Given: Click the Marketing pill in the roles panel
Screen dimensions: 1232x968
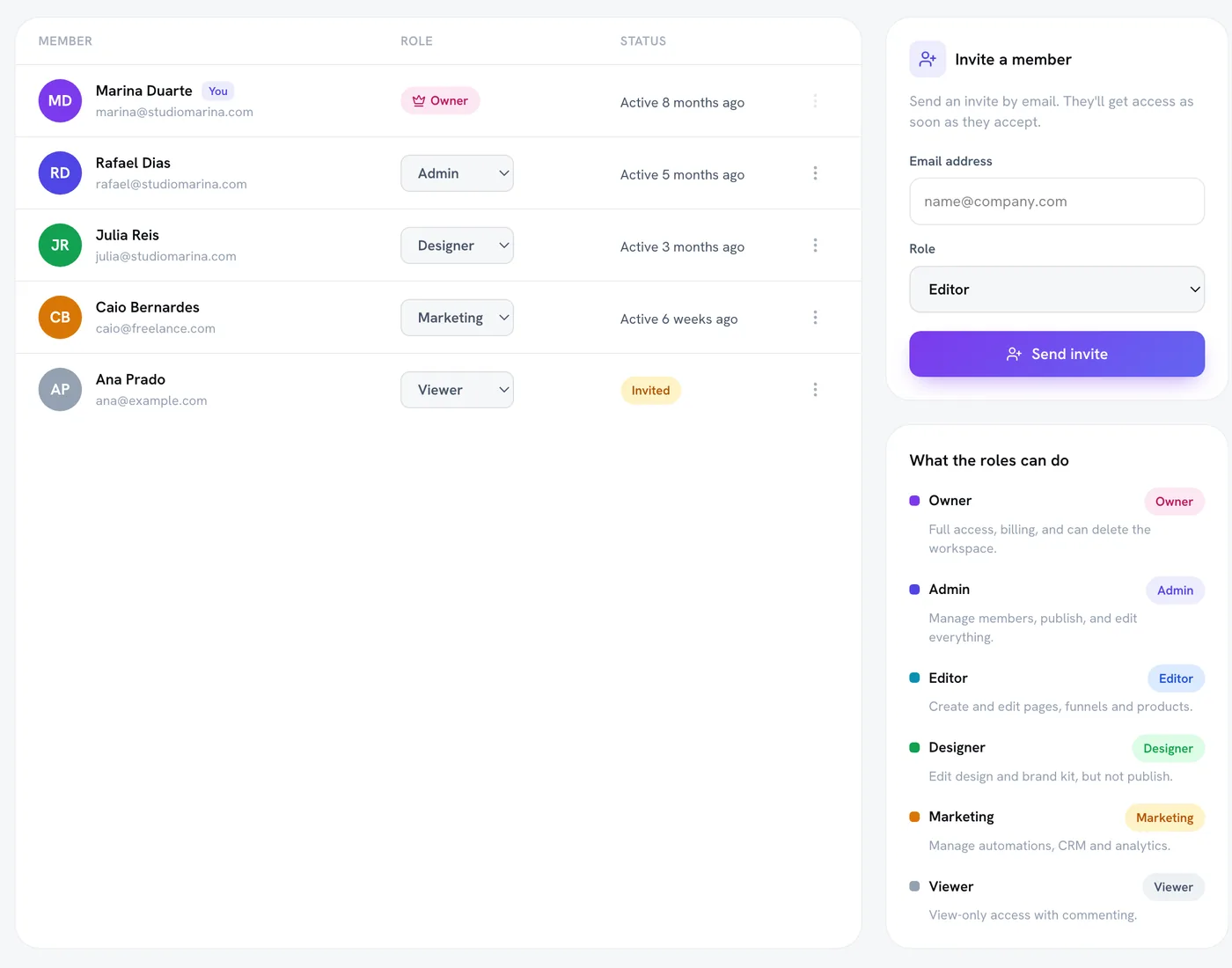Looking at the screenshot, I should tap(1164, 818).
